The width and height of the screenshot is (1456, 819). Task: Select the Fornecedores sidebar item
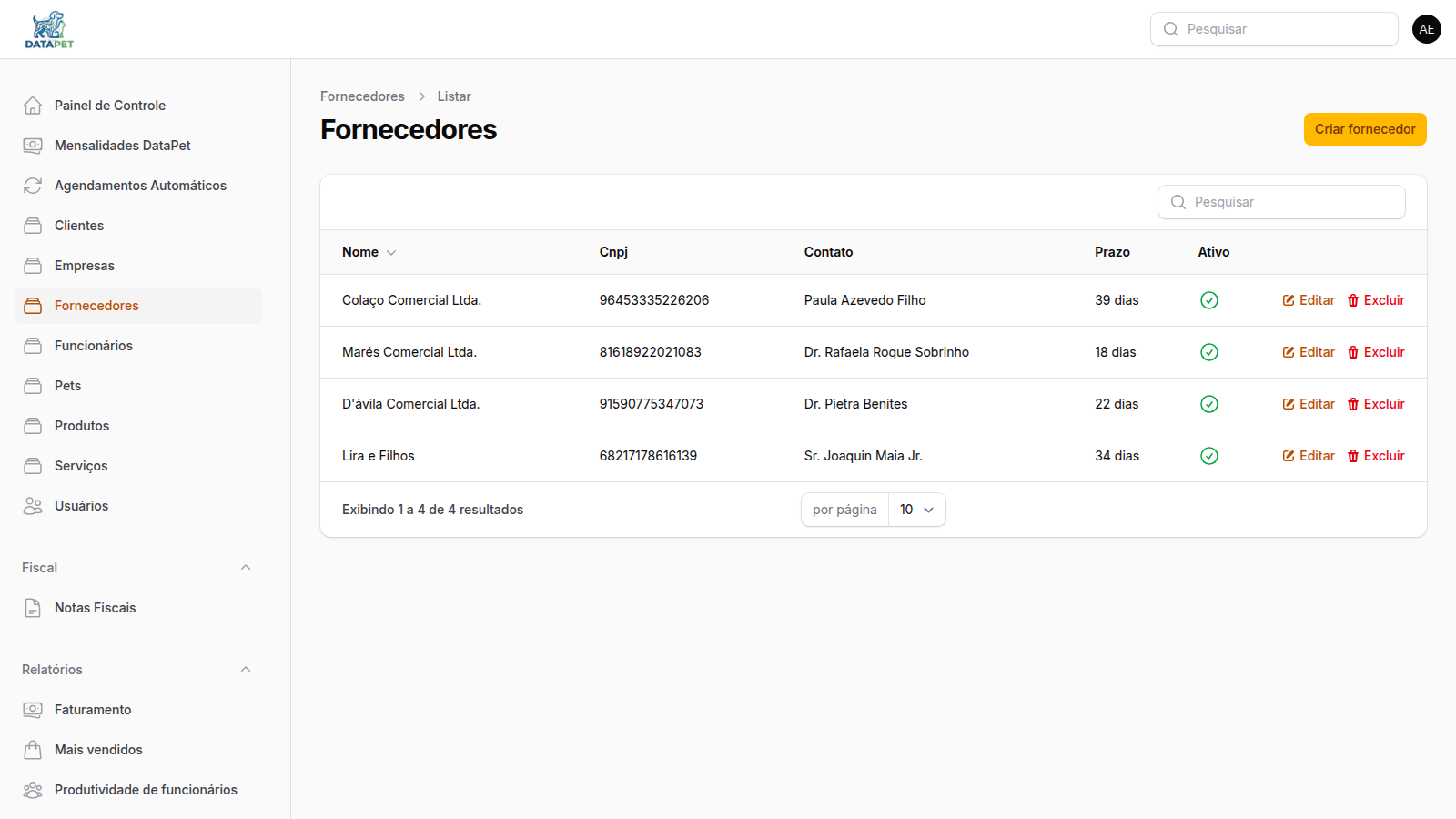pyautogui.click(x=138, y=306)
